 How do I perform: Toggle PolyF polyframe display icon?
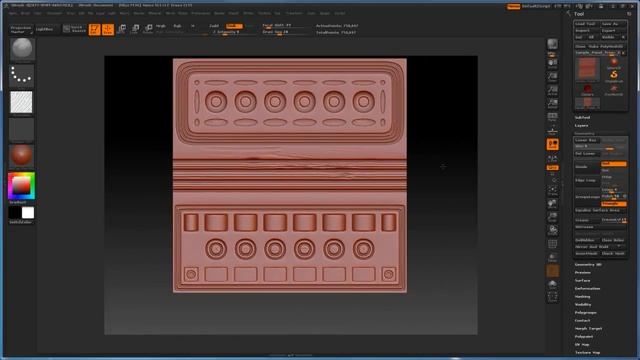click(x=553, y=244)
